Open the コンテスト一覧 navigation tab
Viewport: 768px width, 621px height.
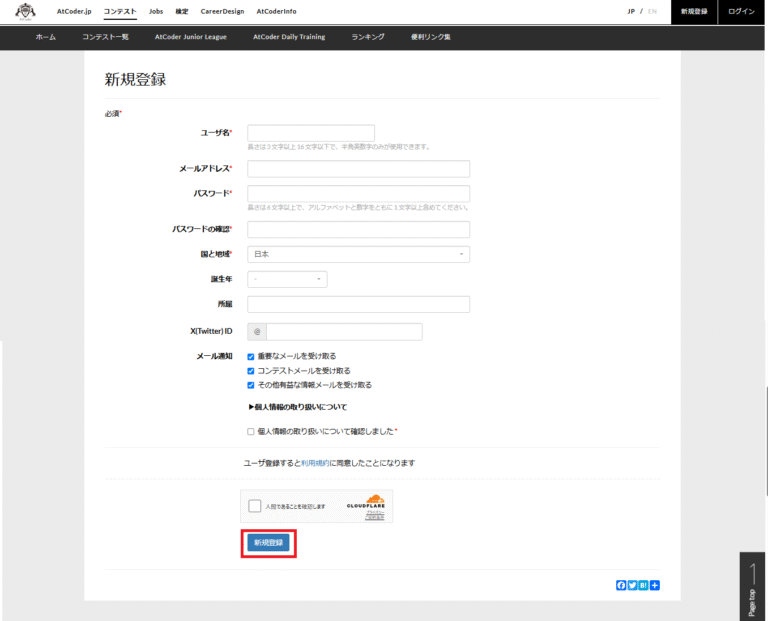pos(106,37)
